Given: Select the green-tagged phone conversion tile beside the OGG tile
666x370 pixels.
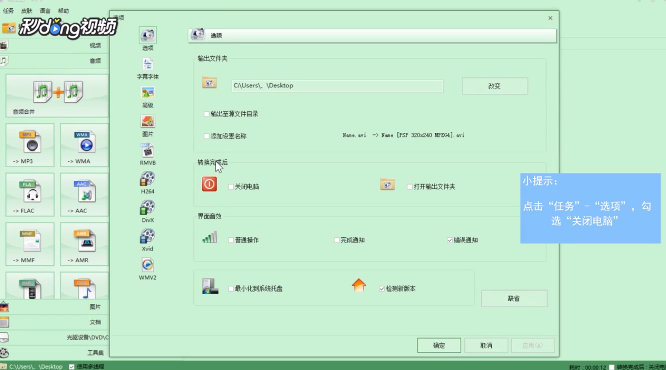Looking at the screenshot, I should point(30,286).
